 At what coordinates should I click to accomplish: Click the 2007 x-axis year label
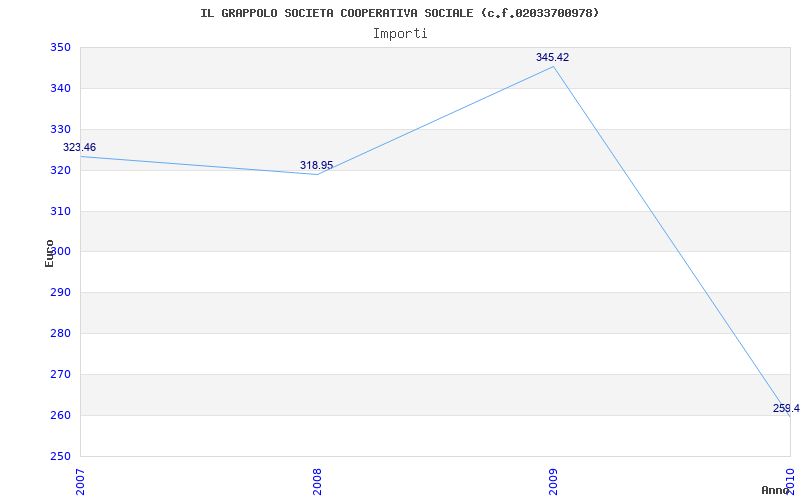click(81, 482)
